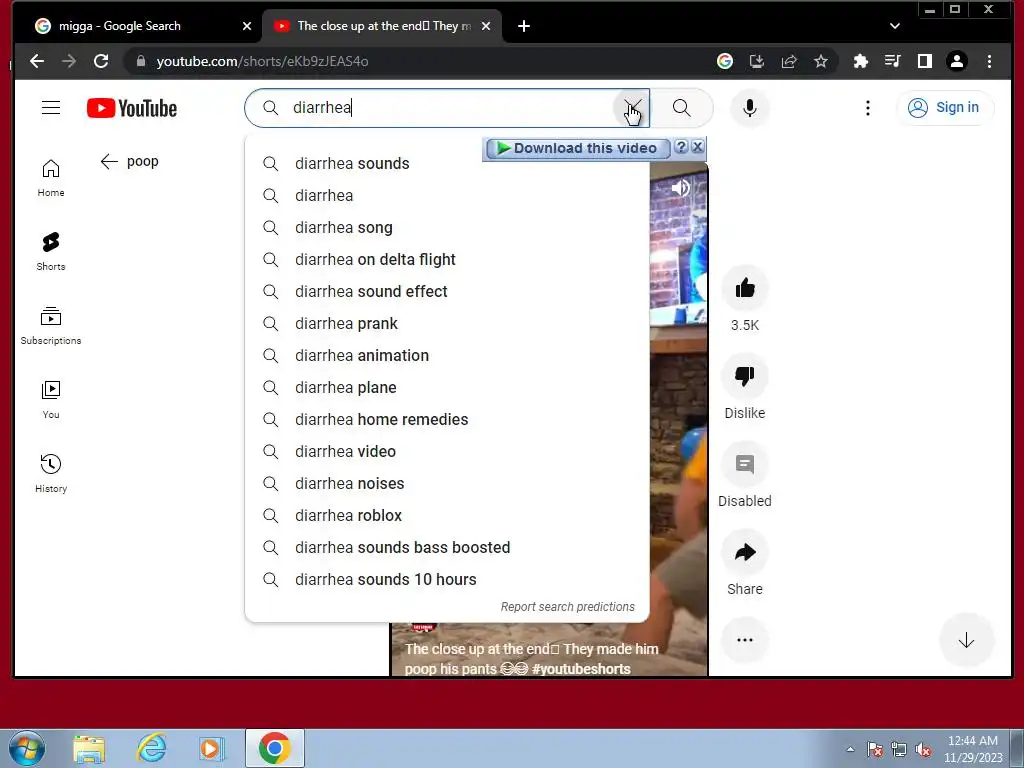Pick suggestion diarrhea roblox
1024x768 pixels.
(x=447, y=515)
